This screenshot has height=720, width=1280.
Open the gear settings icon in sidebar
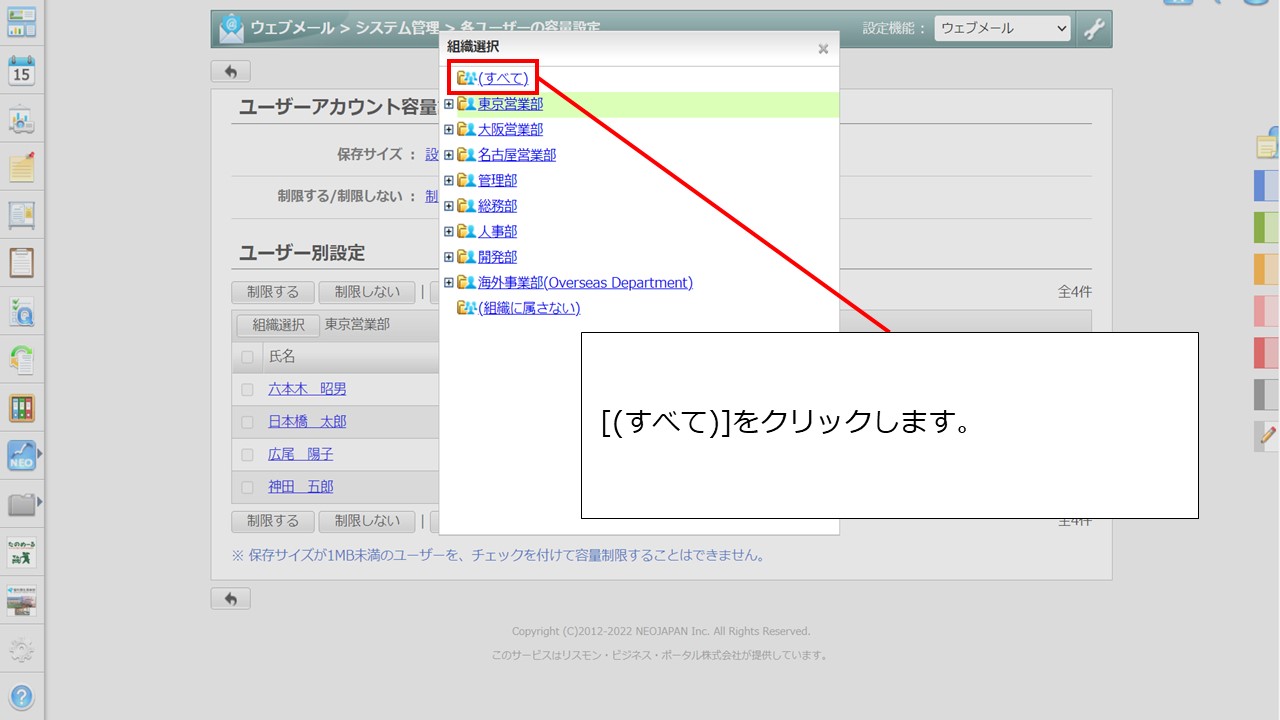[x=21, y=651]
